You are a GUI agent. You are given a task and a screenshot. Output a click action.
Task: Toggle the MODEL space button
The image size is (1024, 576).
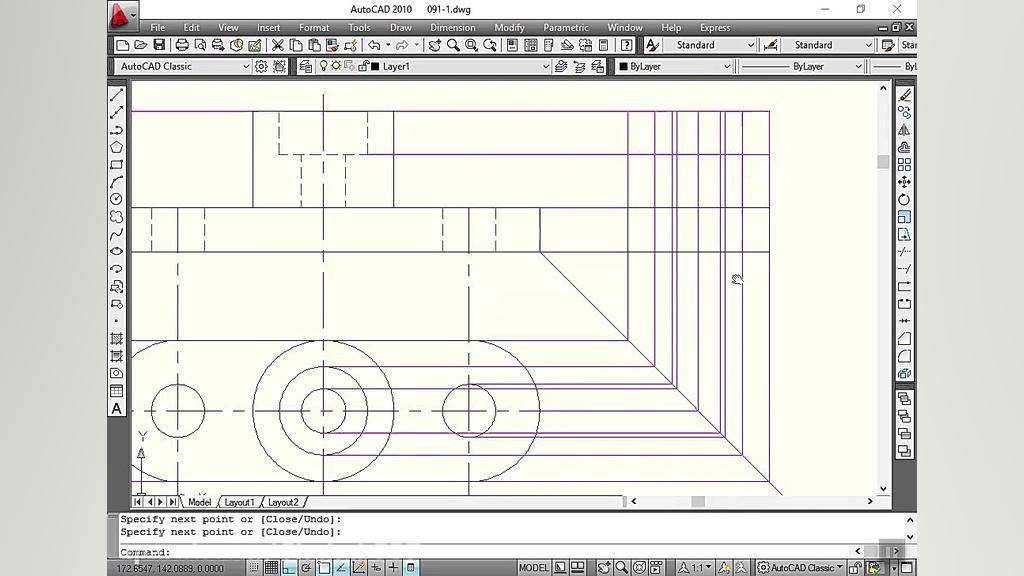[x=533, y=568]
